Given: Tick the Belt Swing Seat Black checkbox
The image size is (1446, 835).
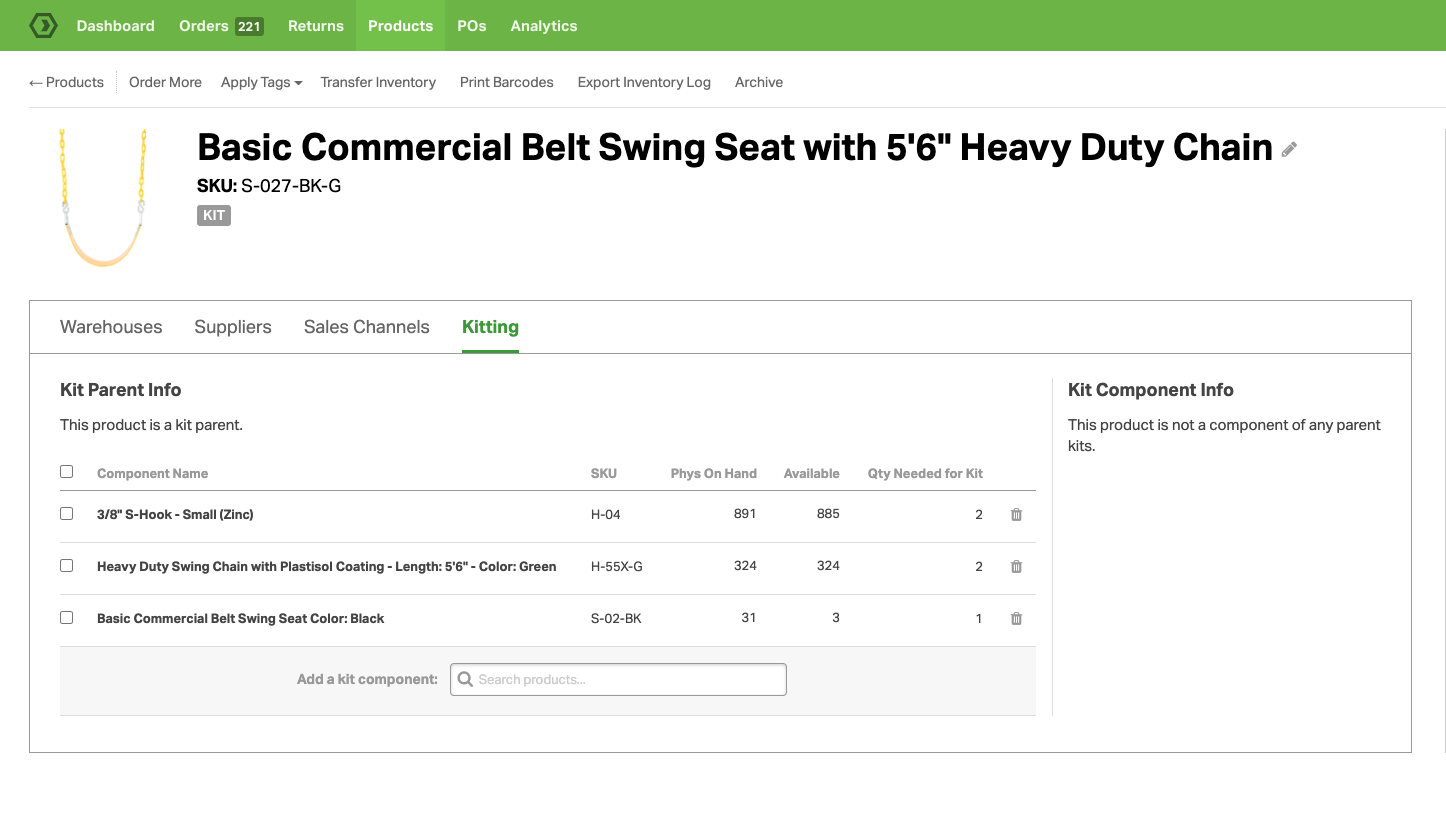Looking at the screenshot, I should point(67,618).
